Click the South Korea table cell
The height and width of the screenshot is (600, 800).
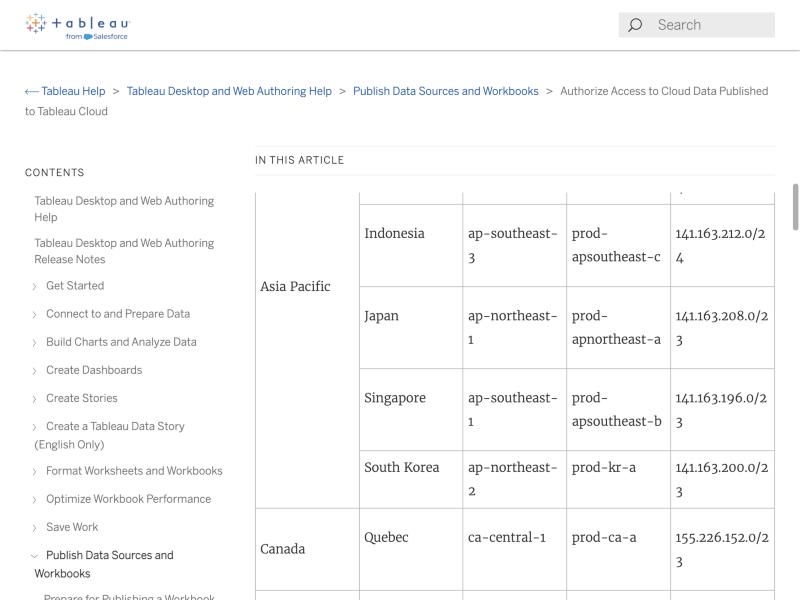click(411, 480)
